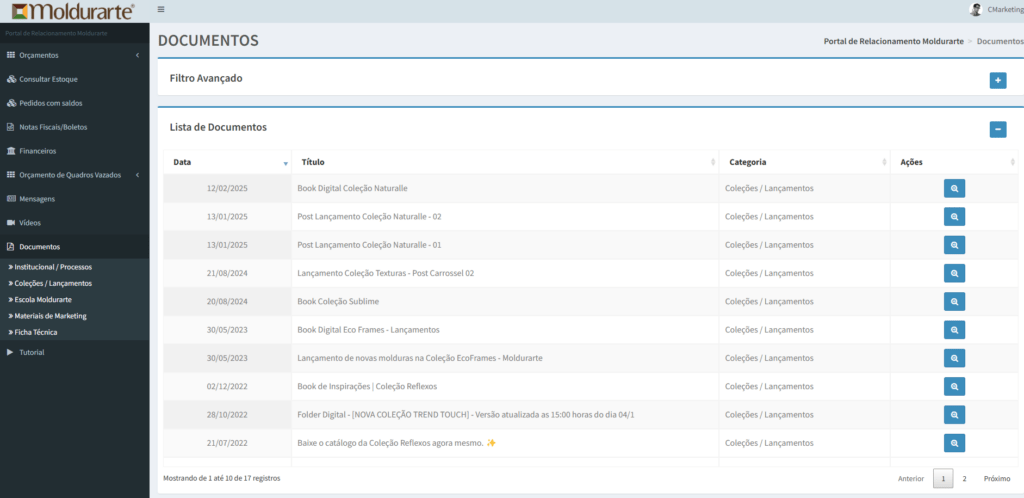1024x498 pixels.
Task: Go to Próximo page
Action: point(997,478)
